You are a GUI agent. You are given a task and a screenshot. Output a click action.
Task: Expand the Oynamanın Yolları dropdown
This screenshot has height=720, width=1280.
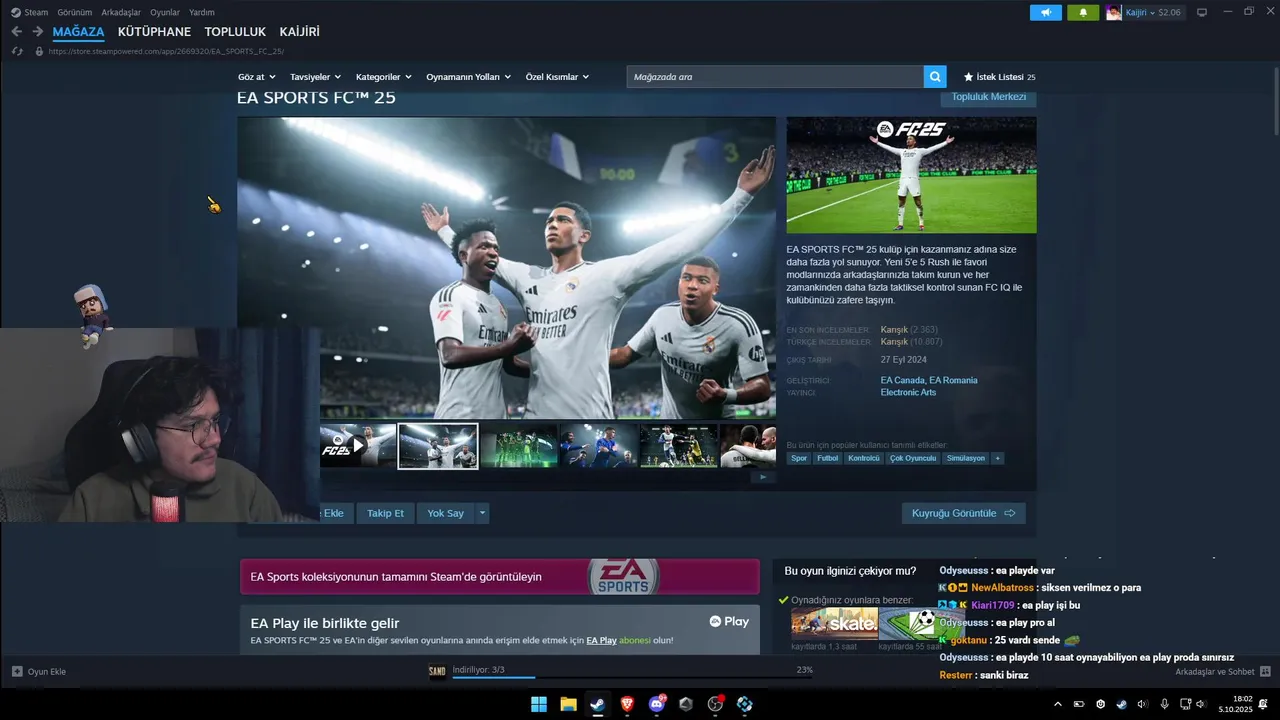click(469, 77)
